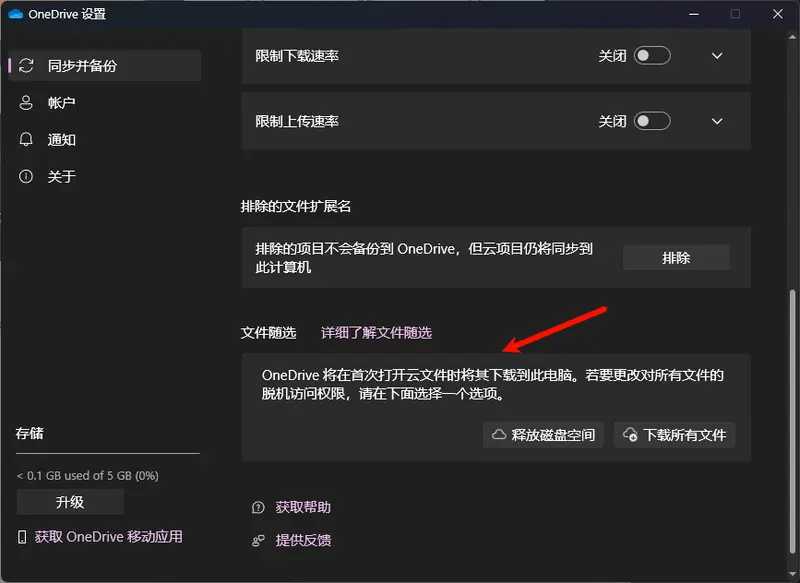Click the 排除 button
800x583 pixels.
tap(676, 258)
